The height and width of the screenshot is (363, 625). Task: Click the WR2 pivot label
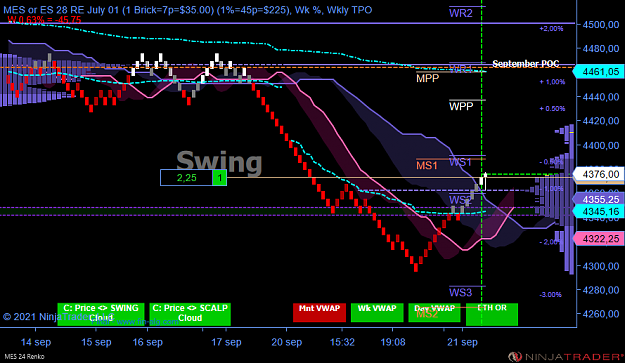click(461, 13)
